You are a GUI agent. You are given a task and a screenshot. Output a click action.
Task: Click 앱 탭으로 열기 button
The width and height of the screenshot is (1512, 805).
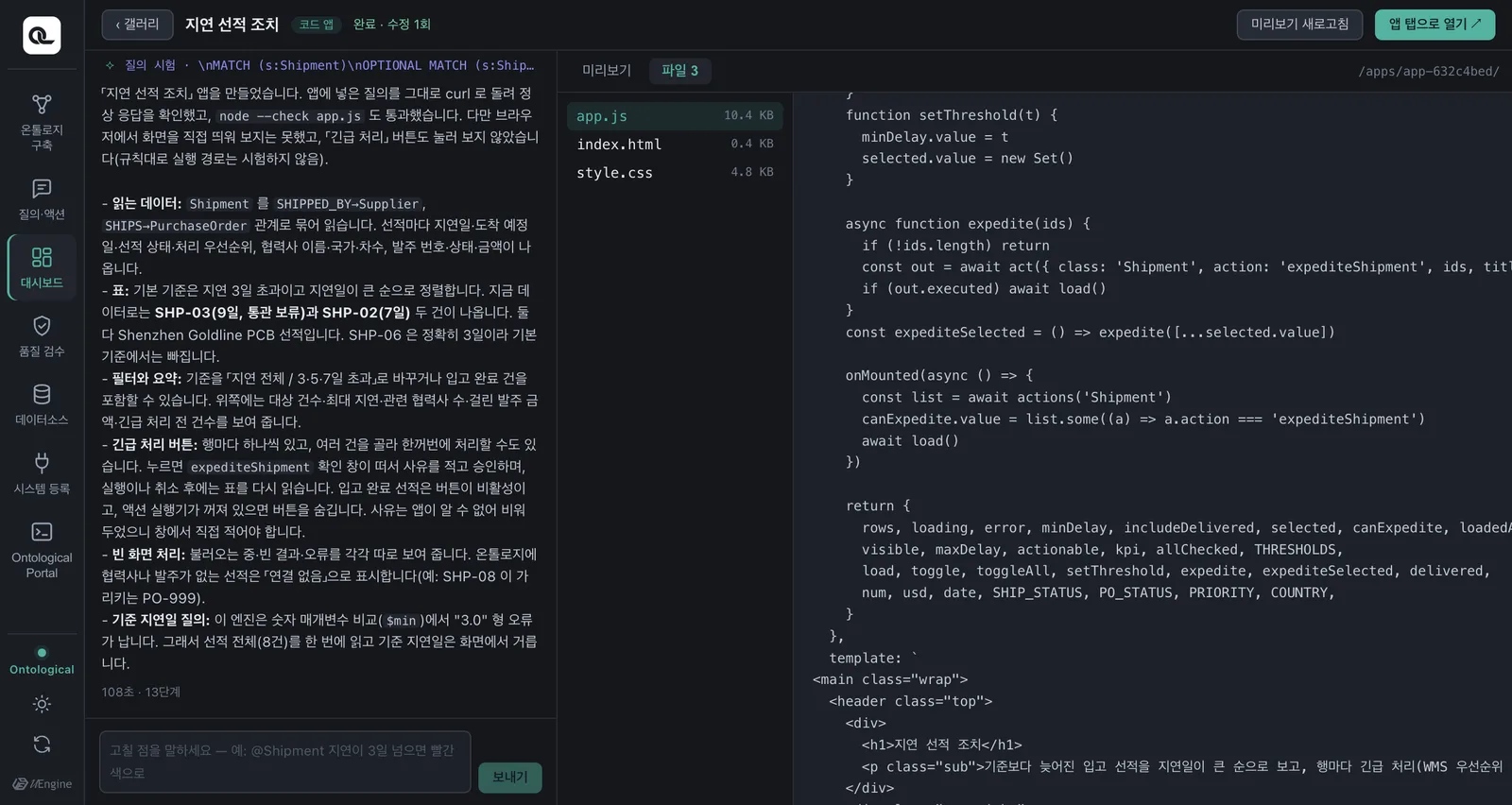1435,25
